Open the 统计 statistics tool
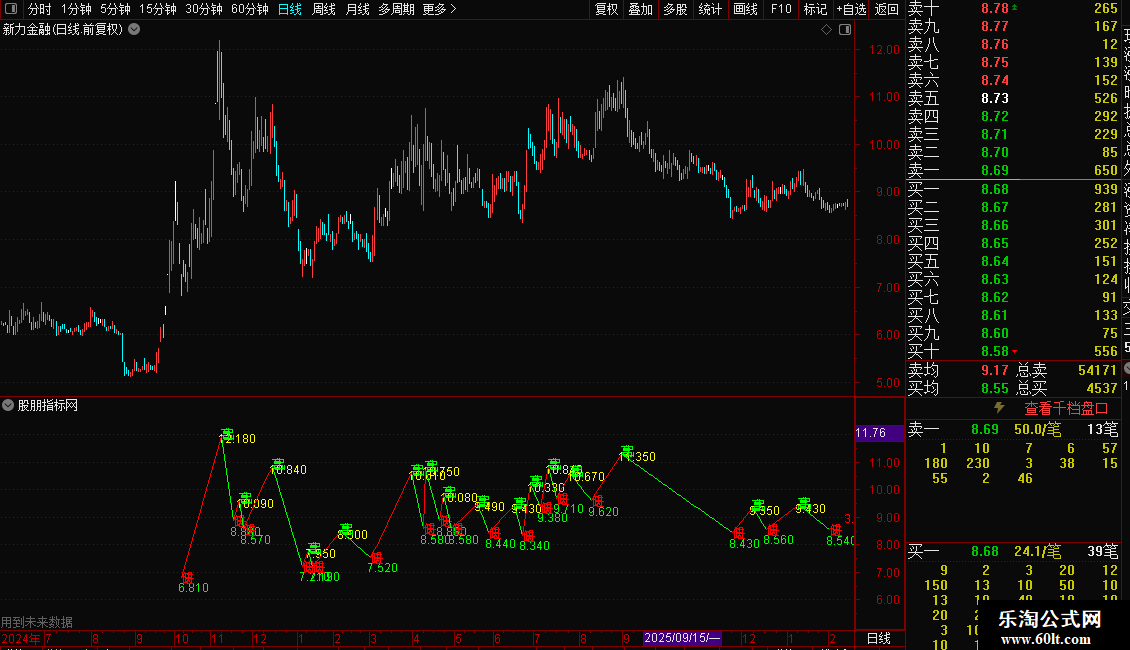 click(710, 9)
